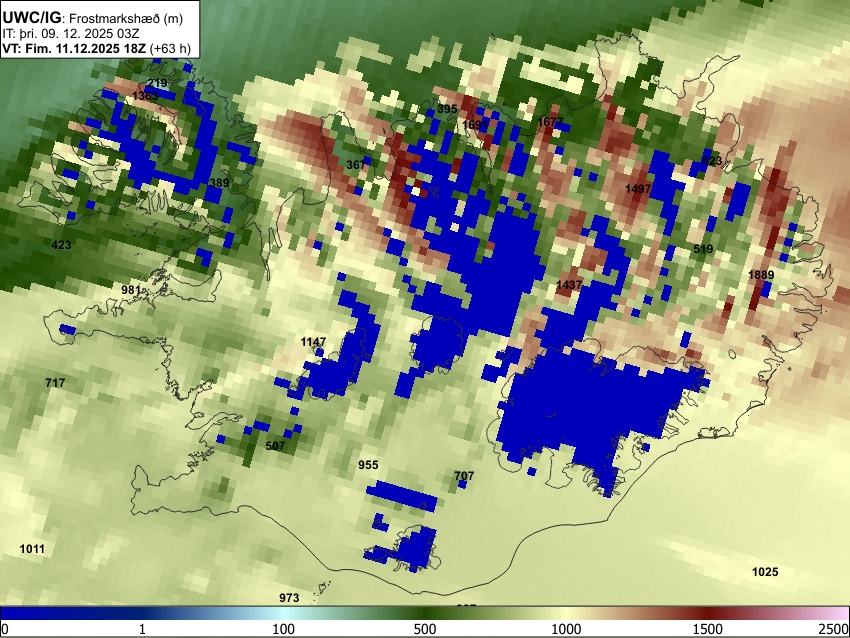Click the 423 value over the sea
Viewport: 850px width, 638px height.
click(x=61, y=245)
